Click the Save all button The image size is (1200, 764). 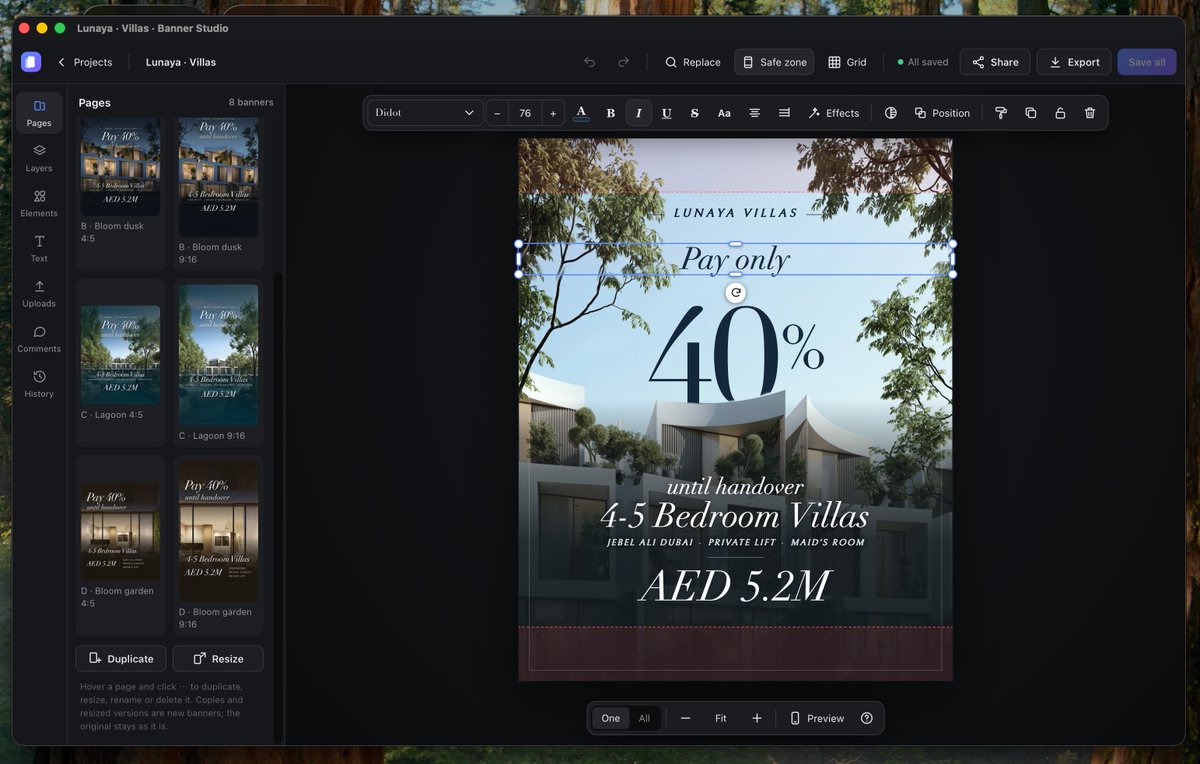[x=1147, y=62]
